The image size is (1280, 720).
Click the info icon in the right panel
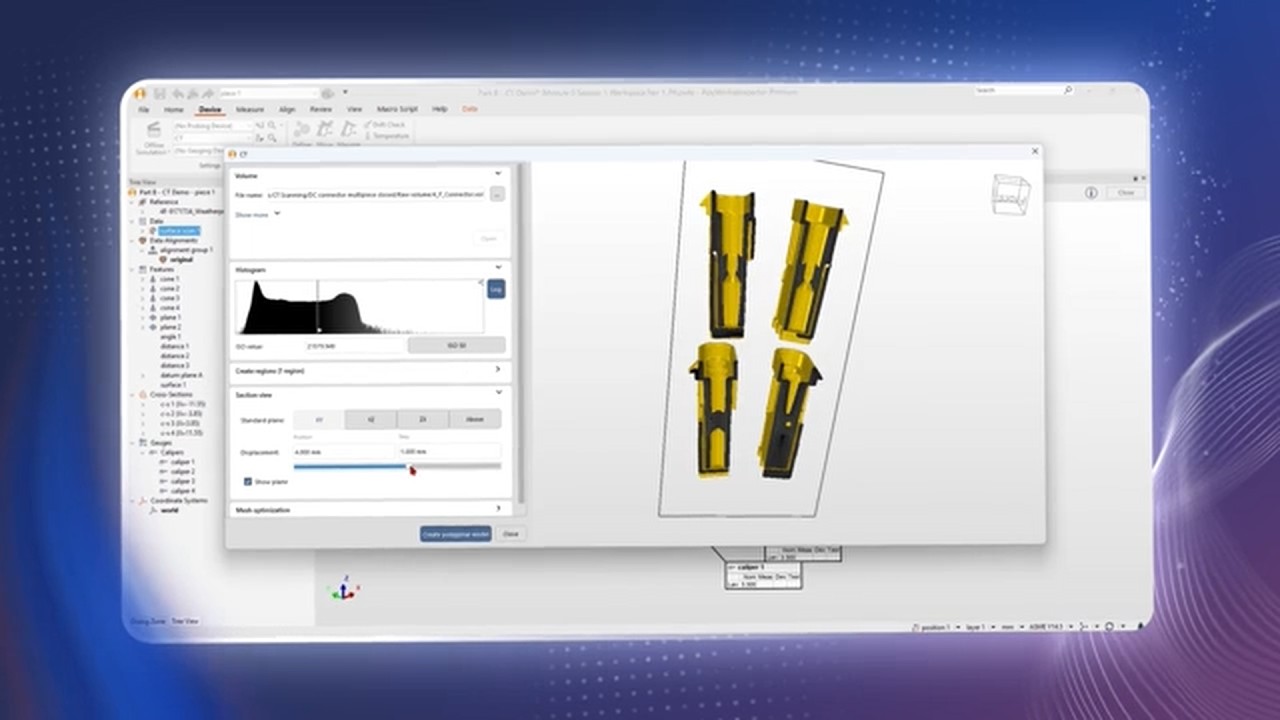[x=1091, y=192]
